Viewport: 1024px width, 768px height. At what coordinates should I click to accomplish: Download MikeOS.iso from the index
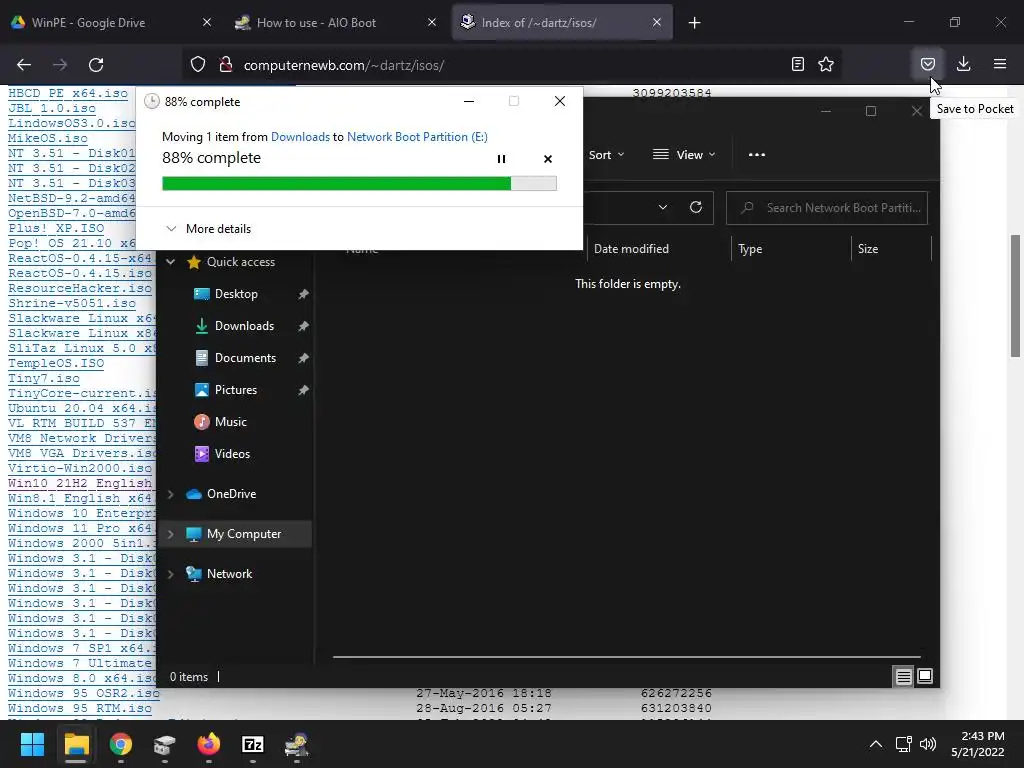[48, 138]
